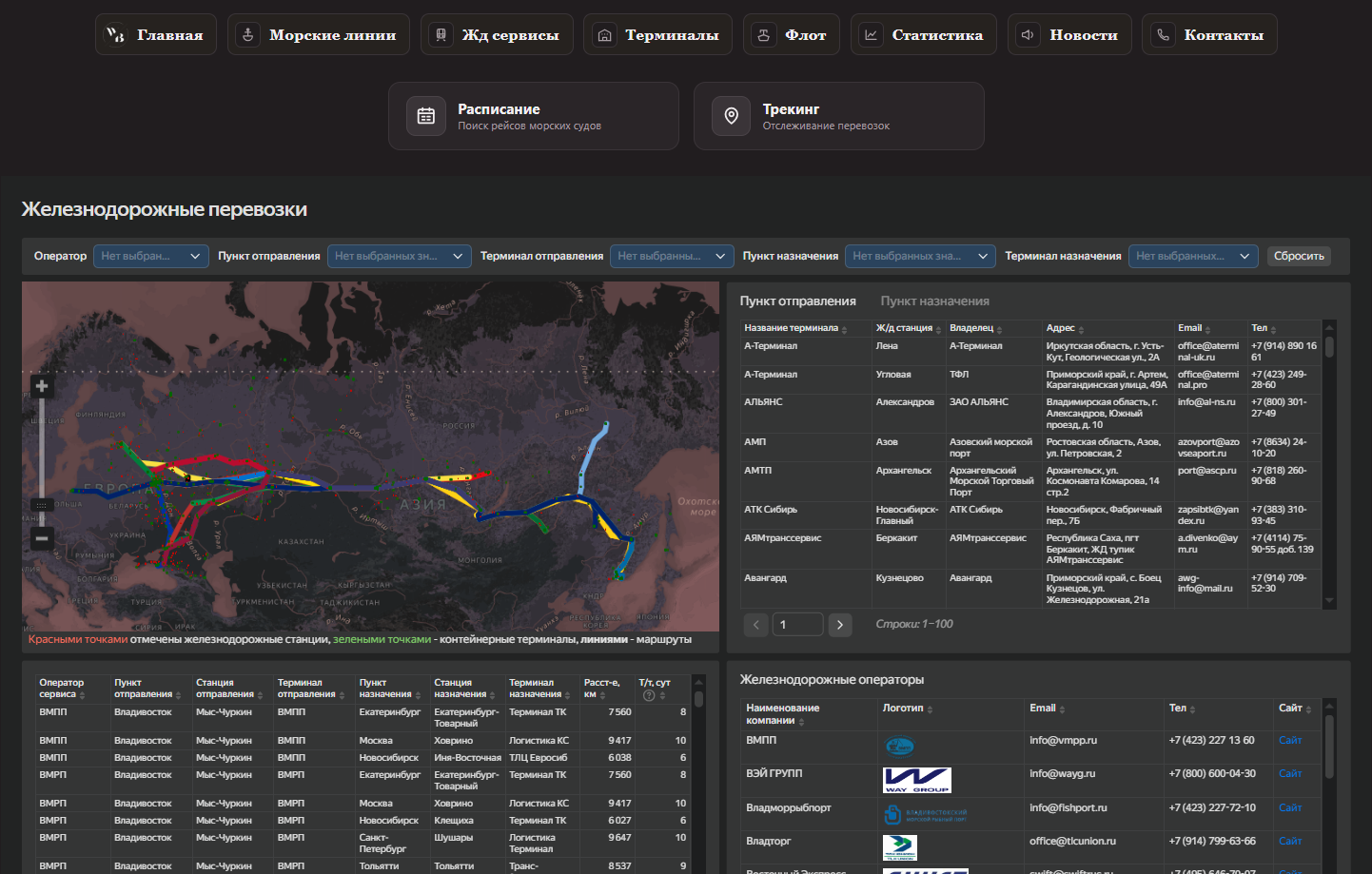1372x874 pixels.
Task: Sort operators by Сайт column
Action: (x=1295, y=709)
